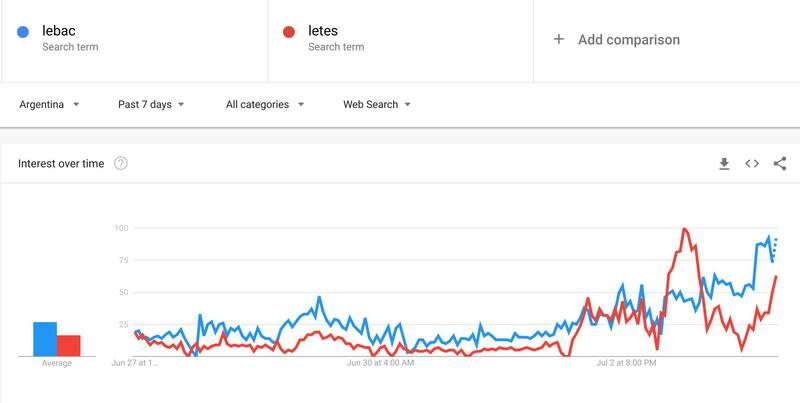Screen dimensions: 800x403
Task: Open the All categories dropdown
Action: [x=265, y=104]
